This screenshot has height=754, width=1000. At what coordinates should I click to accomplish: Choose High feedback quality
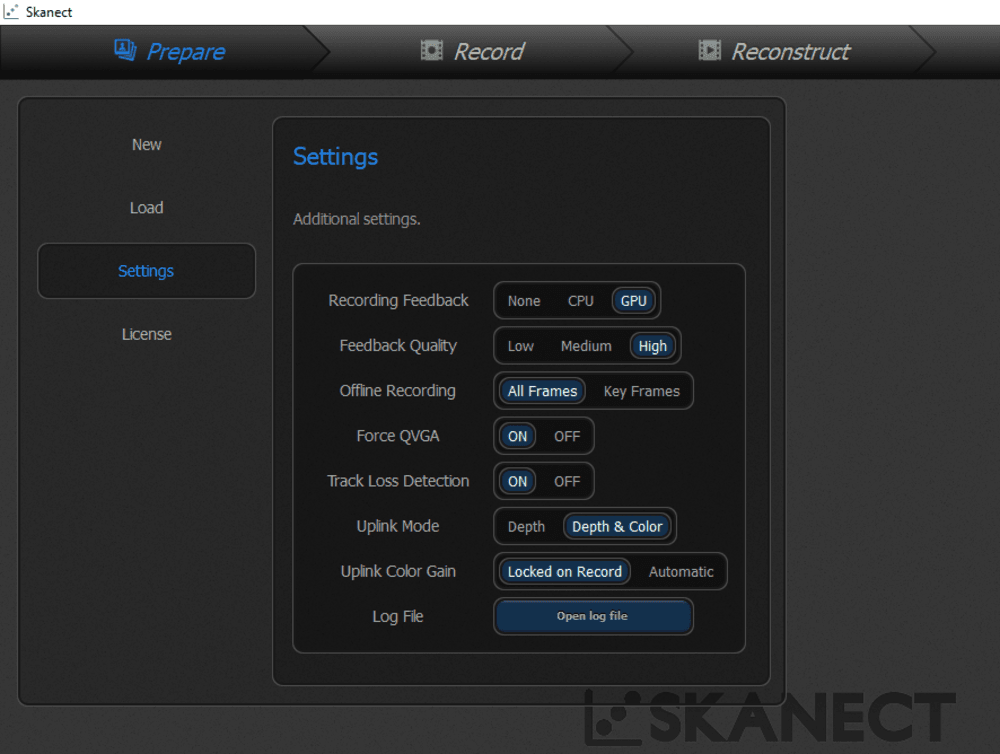[x=652, y=346]
